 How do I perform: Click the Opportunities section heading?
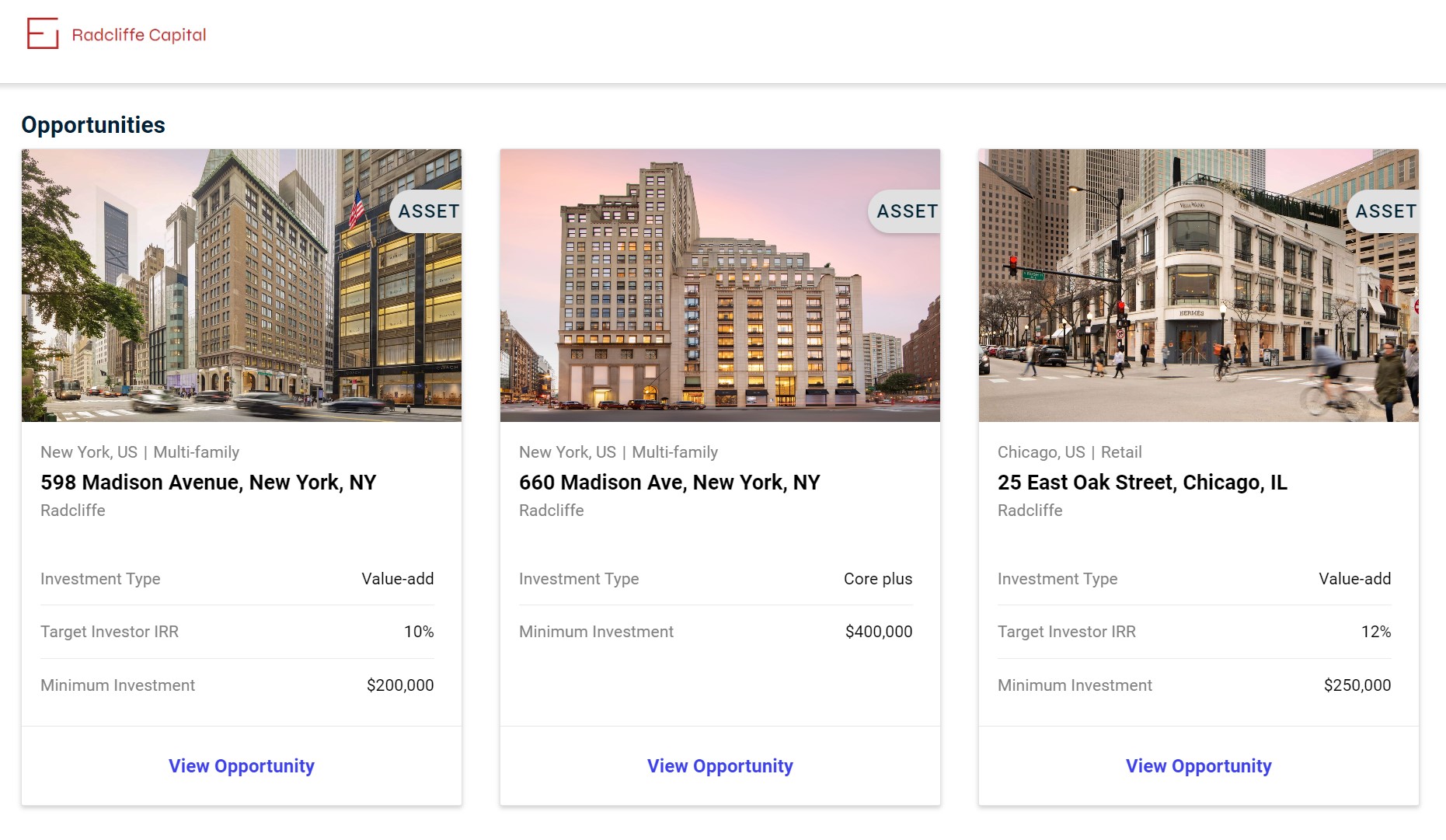coord(93,125)
